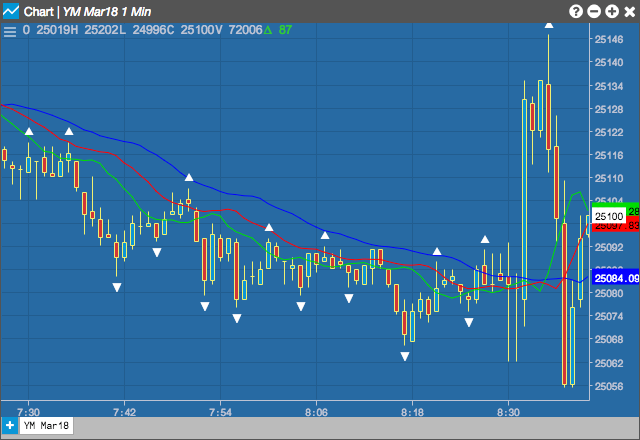This screenshot has width=640, height=440.
Task: Click the 7:54 time axis label
Action: pos(220,412)
